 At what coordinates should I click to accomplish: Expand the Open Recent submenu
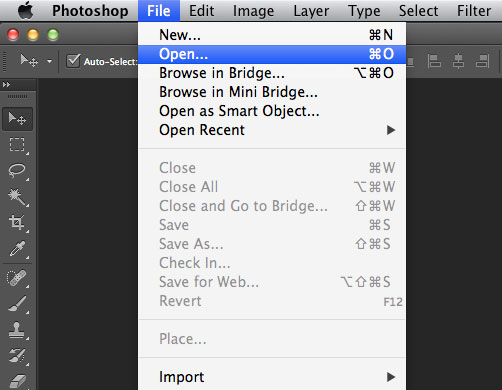272,130
